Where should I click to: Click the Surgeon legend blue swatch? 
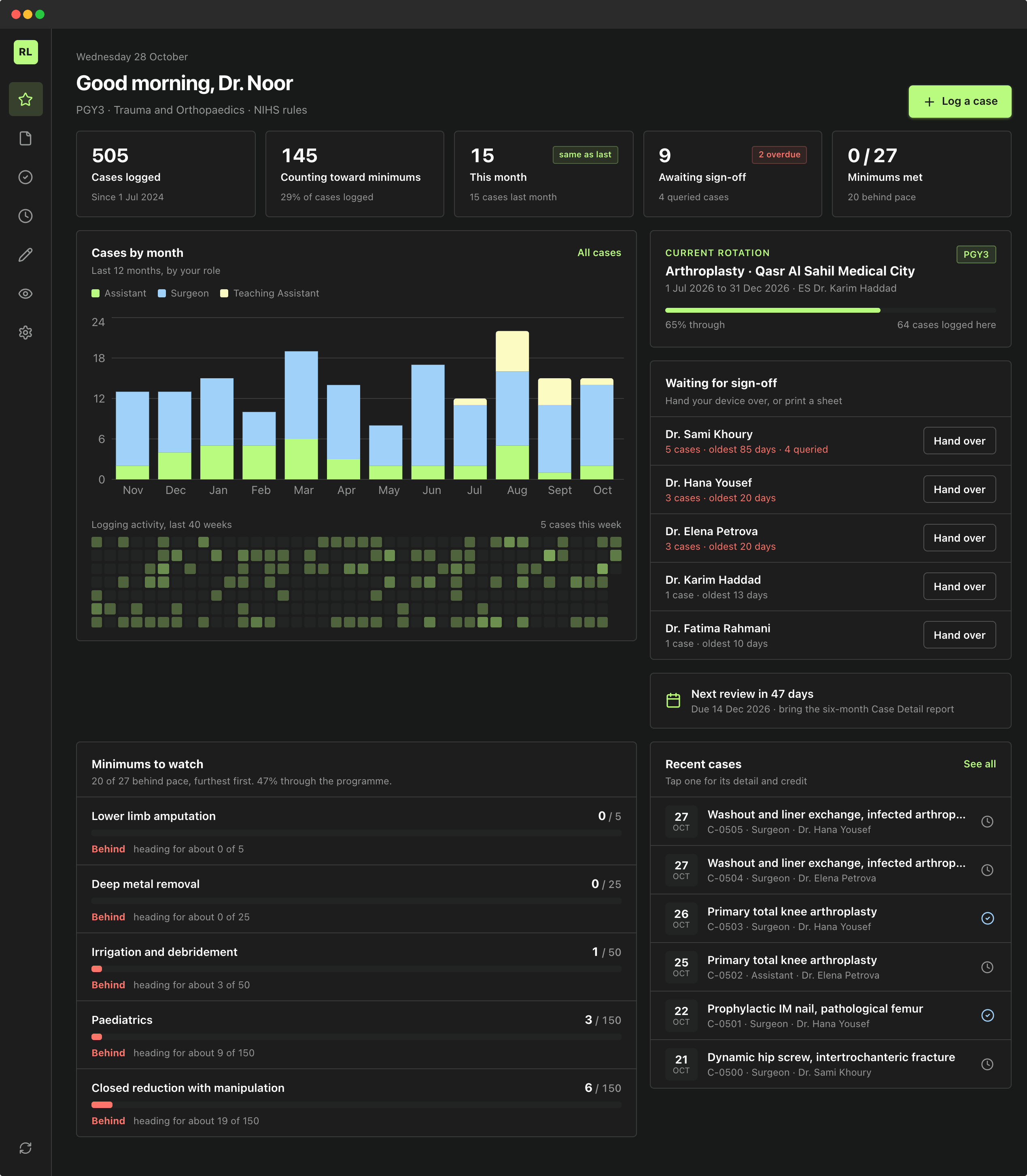[161, 293]
